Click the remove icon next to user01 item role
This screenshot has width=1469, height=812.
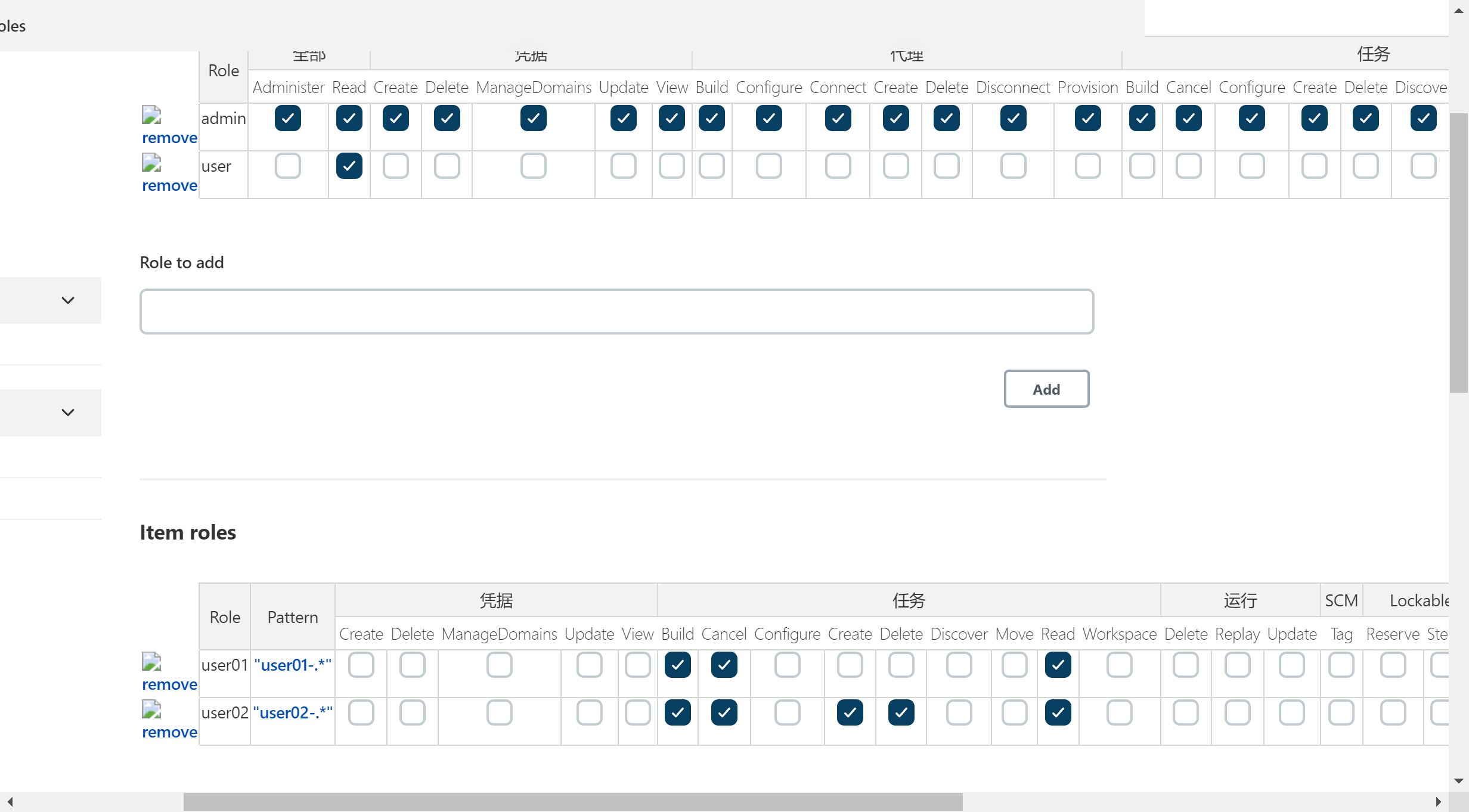coord(151,661)
